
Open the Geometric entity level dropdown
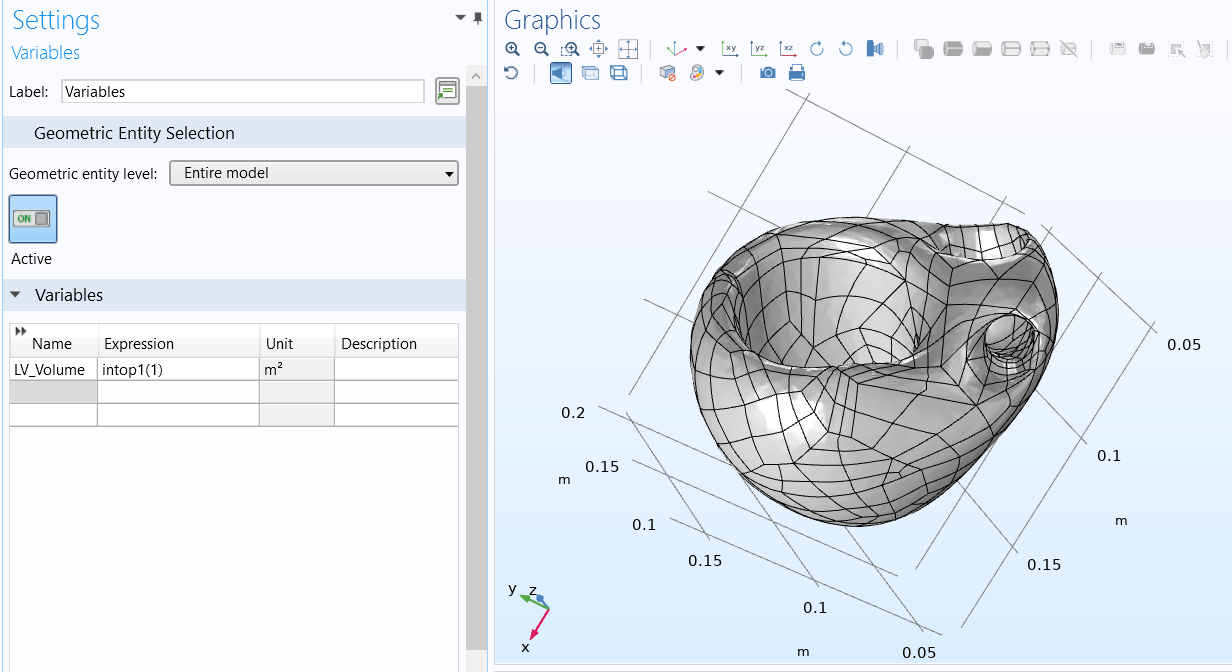313,173
